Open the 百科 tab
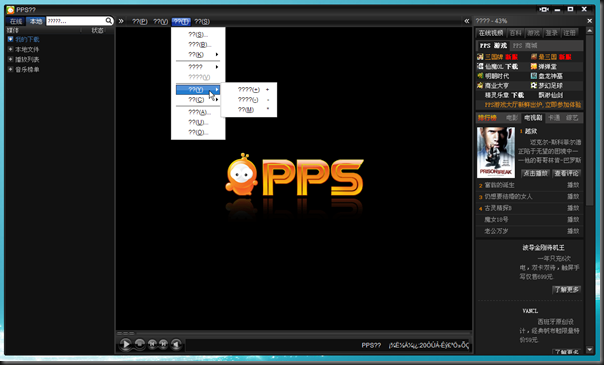The width and height of the screenshot is (604, 365). [x=515, y=33]
